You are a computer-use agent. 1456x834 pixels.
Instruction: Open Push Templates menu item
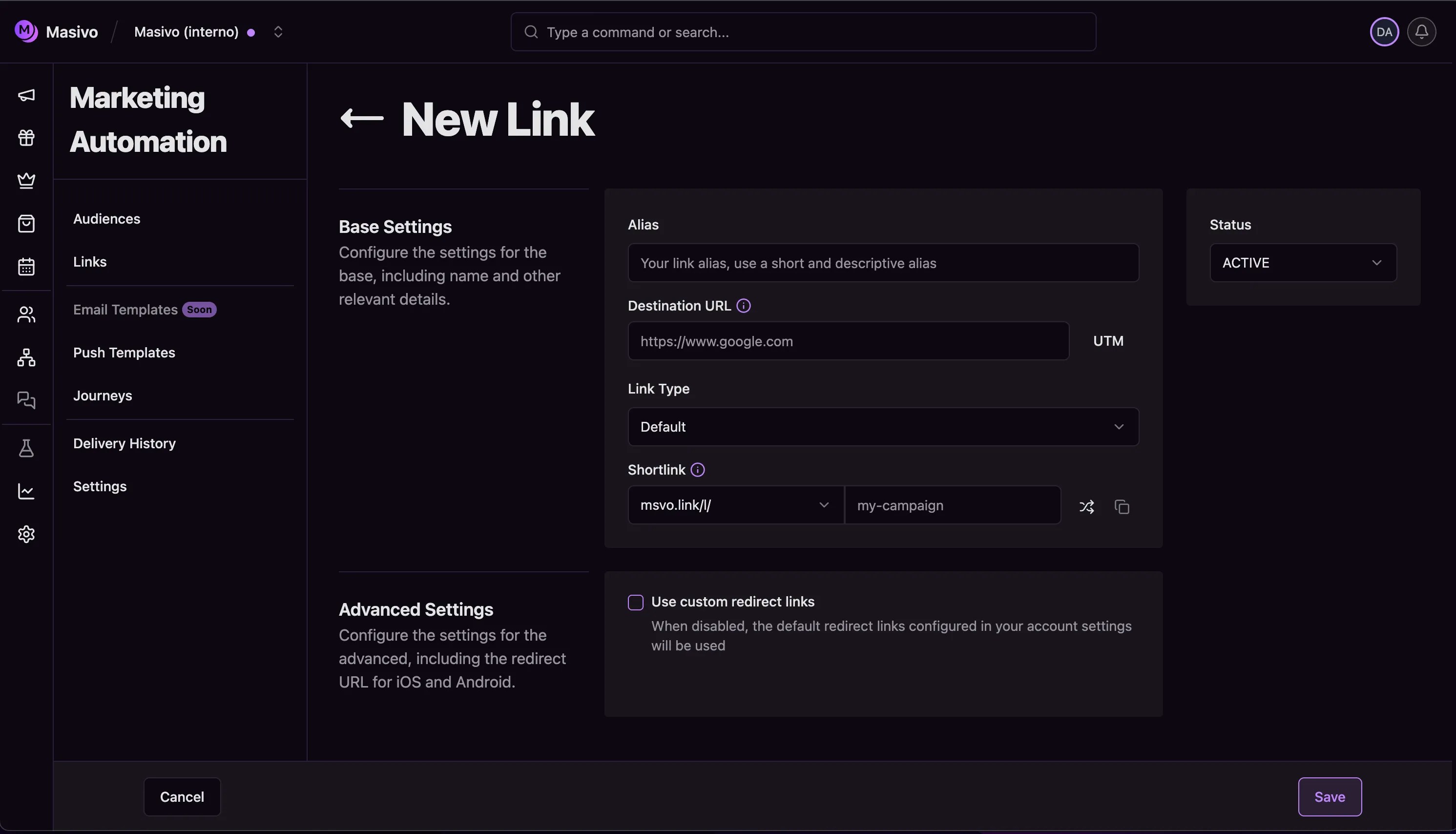pos(124,353)
